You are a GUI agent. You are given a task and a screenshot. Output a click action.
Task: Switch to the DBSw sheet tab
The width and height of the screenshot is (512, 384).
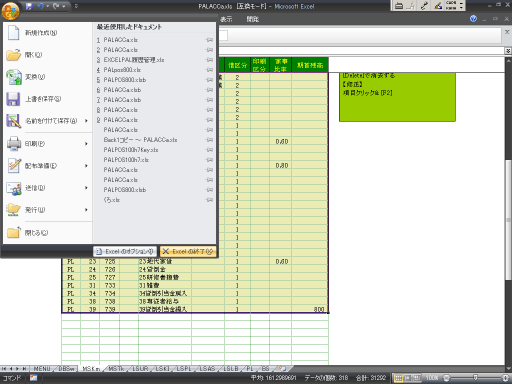tap(66, 369)
